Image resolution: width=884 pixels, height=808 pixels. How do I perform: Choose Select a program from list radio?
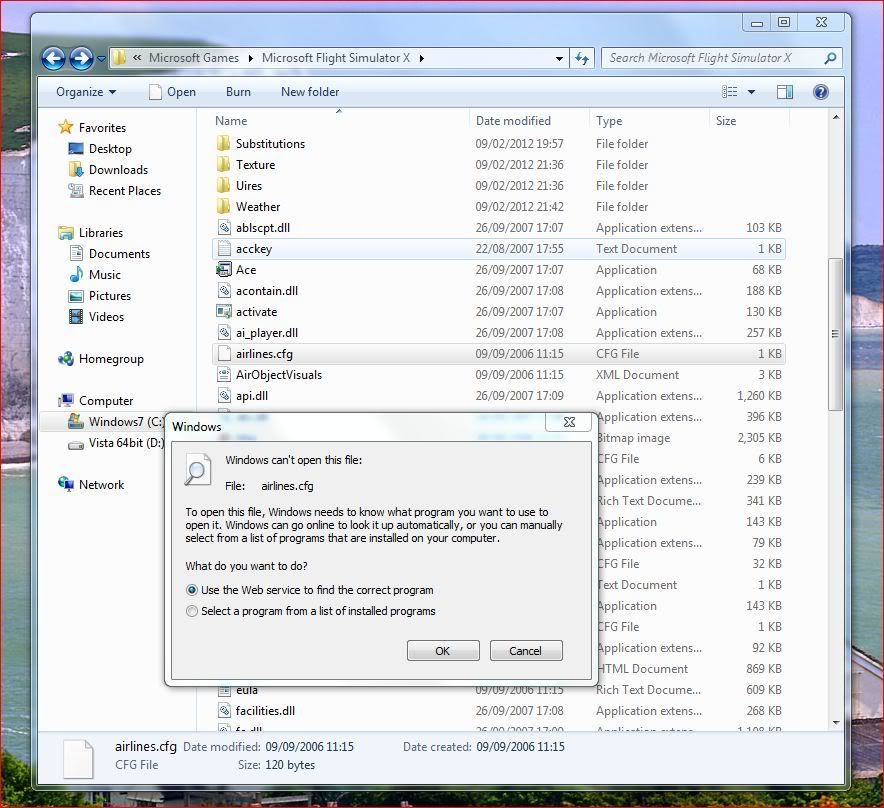pyautogui.click(x=192, y=611)
